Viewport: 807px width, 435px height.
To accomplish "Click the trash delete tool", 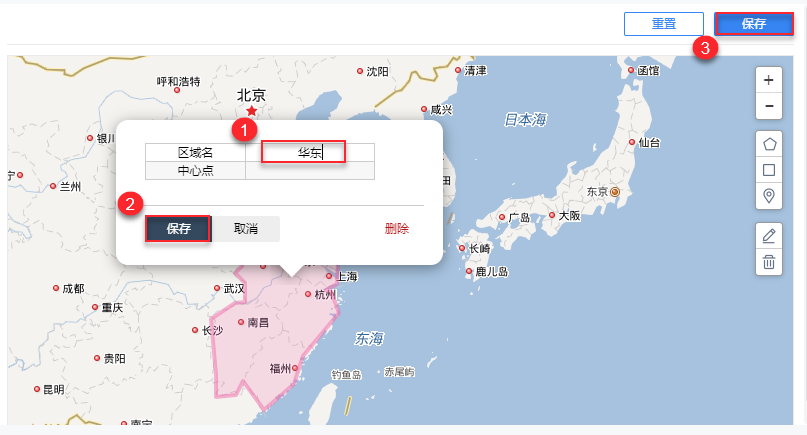I will coord(769,262).
